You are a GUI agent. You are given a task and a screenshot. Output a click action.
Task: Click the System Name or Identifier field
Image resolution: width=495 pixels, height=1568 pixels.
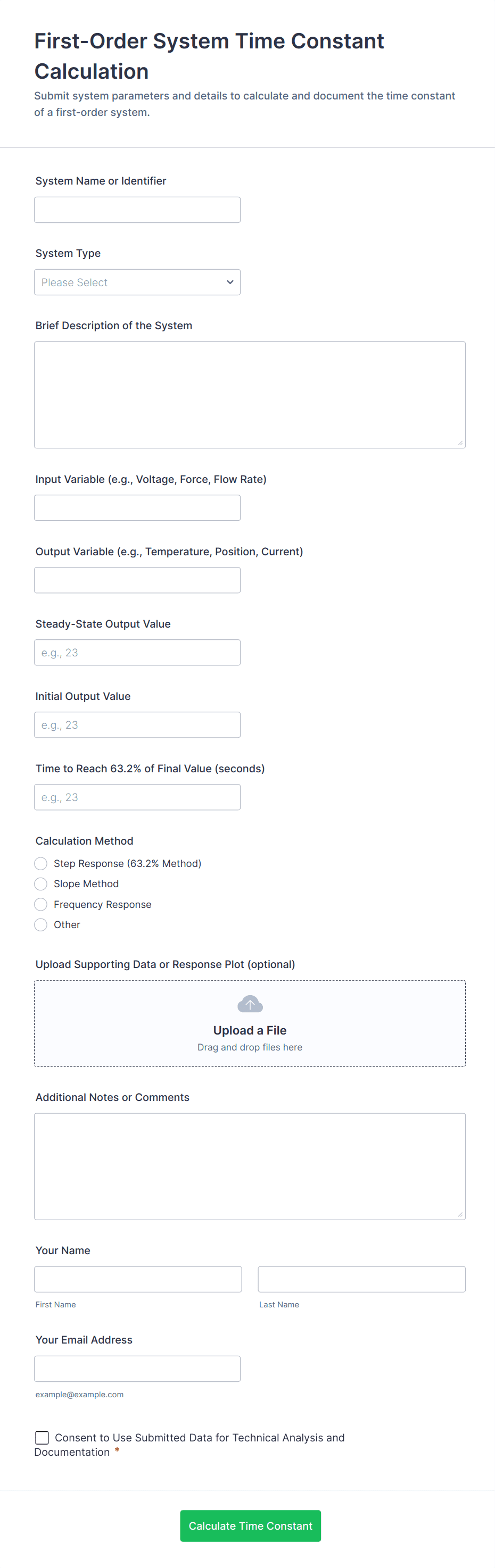[x=137, y=210]
